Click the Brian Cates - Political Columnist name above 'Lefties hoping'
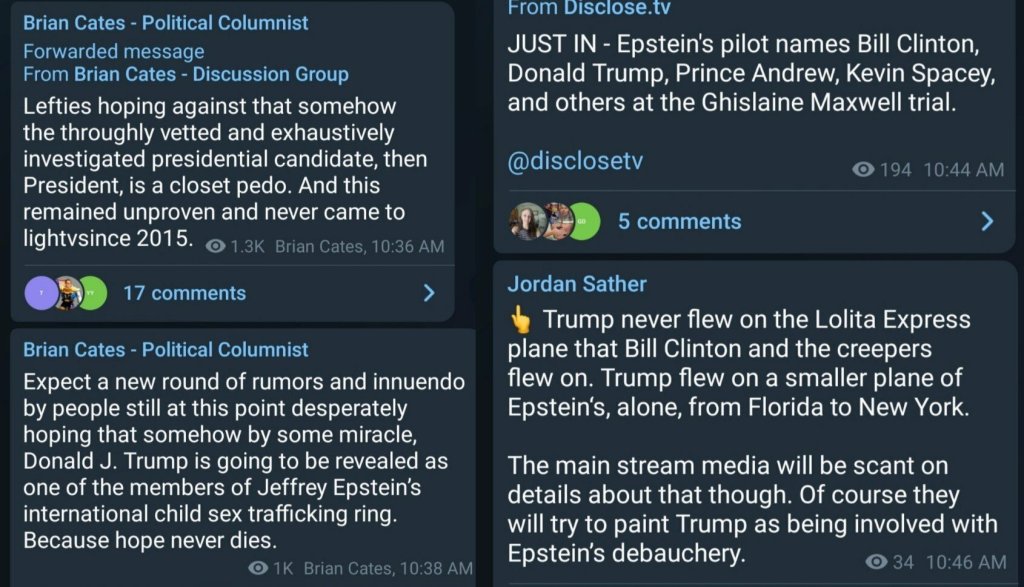 point(166,22)
